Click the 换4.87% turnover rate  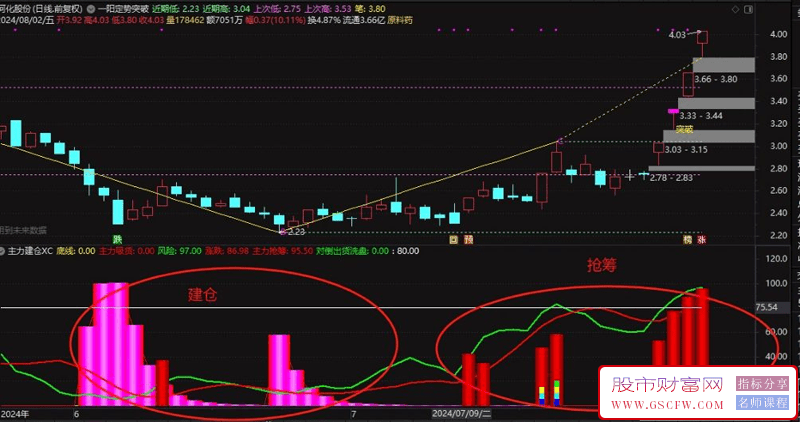pos(324,20)
